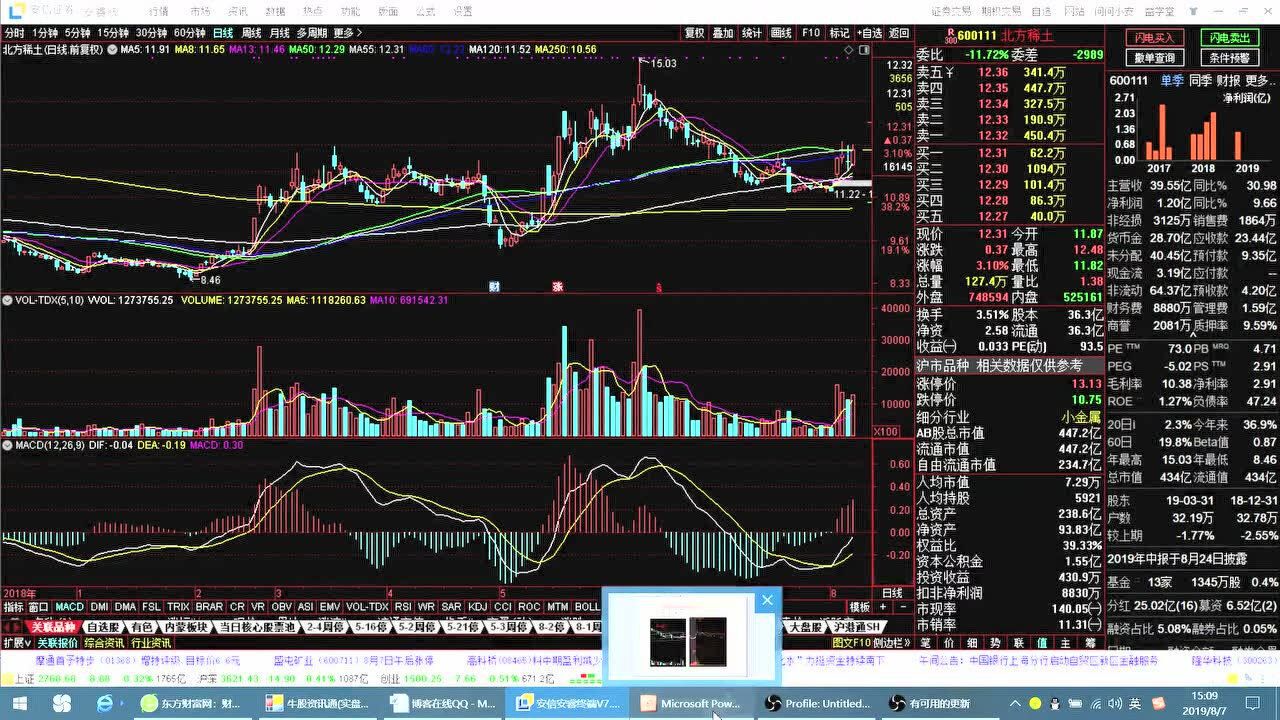Click the 叠加 overlay button

[x=723, y=33]
